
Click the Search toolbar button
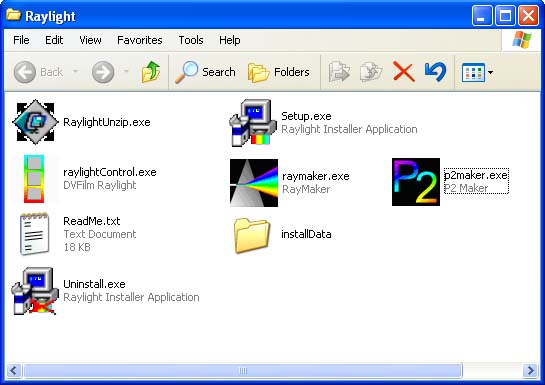pos(205,72)
